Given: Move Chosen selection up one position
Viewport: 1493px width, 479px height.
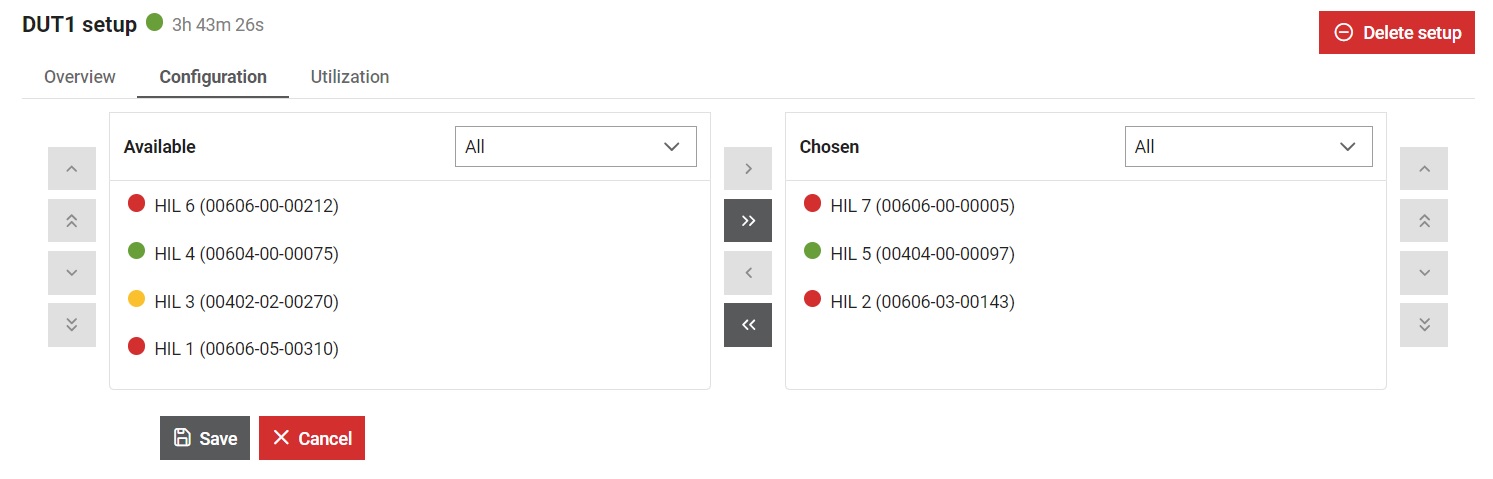Looking at the screenshot, I should (1424, 169).
